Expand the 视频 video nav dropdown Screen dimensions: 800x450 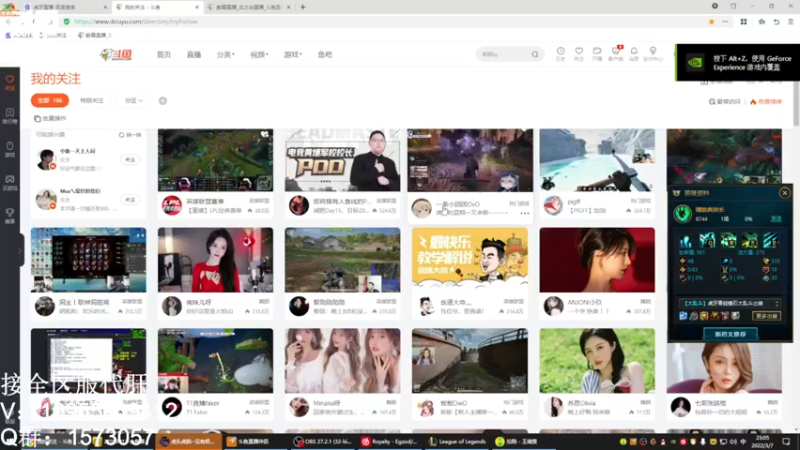[259, 55]
